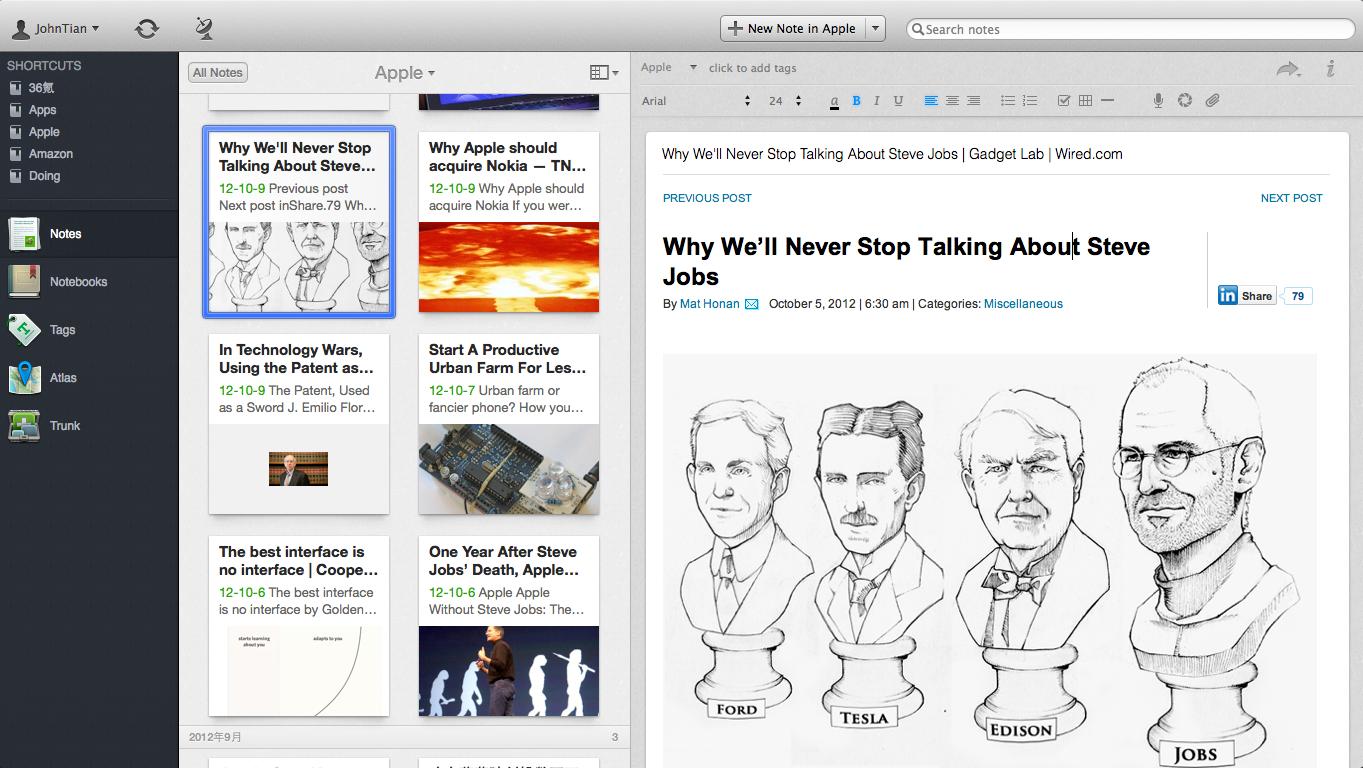Insert a numbered list
1363x768 pixels.
(x=1030, y=100)
